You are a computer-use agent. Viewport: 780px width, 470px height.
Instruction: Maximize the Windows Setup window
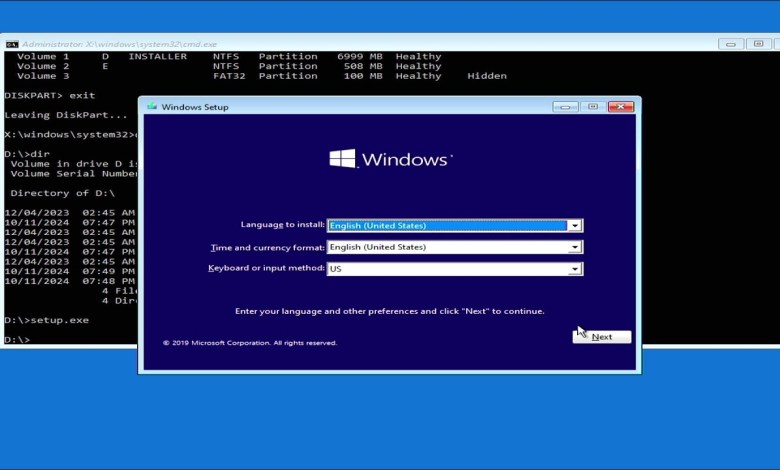[593, 106]
